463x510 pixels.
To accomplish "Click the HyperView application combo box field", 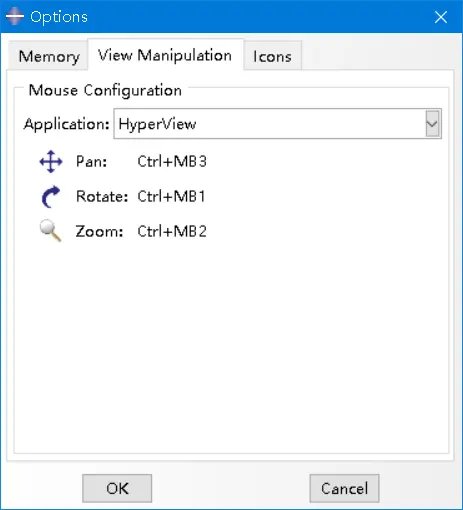I will [x=277, y=124].
